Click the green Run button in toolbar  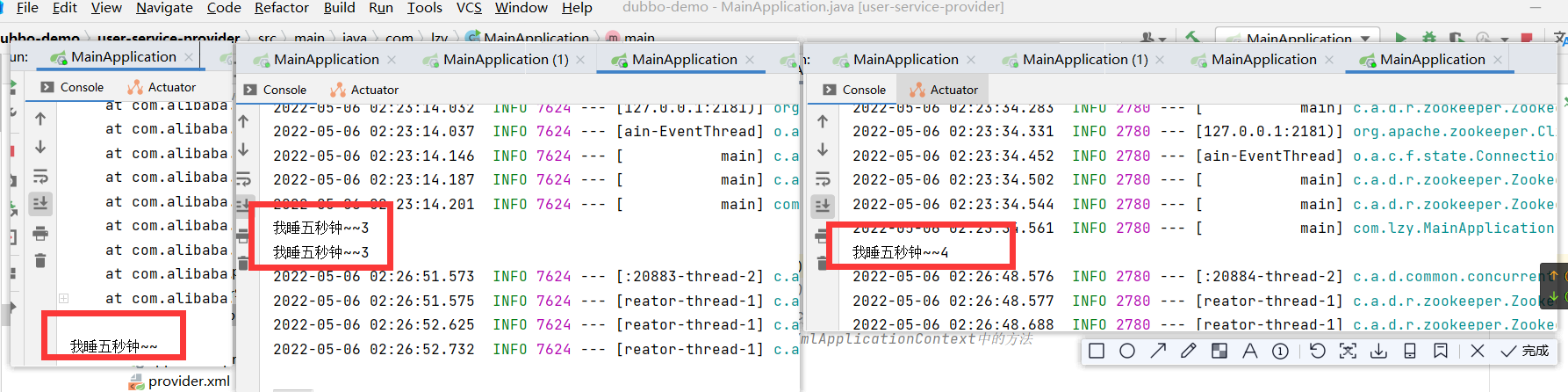click(1401, 38)
